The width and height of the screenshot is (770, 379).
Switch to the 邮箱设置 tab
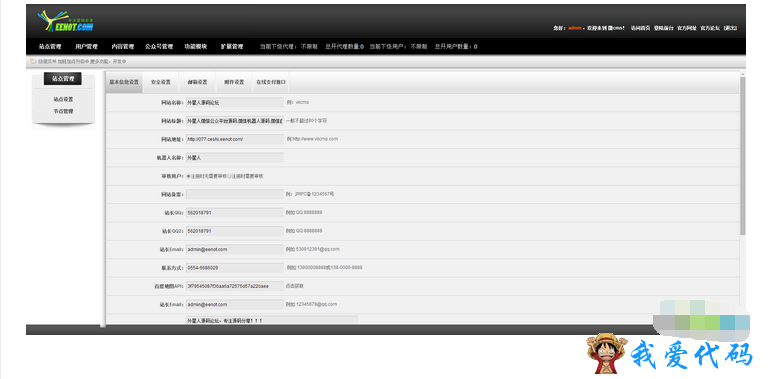[x=197, y=82]
